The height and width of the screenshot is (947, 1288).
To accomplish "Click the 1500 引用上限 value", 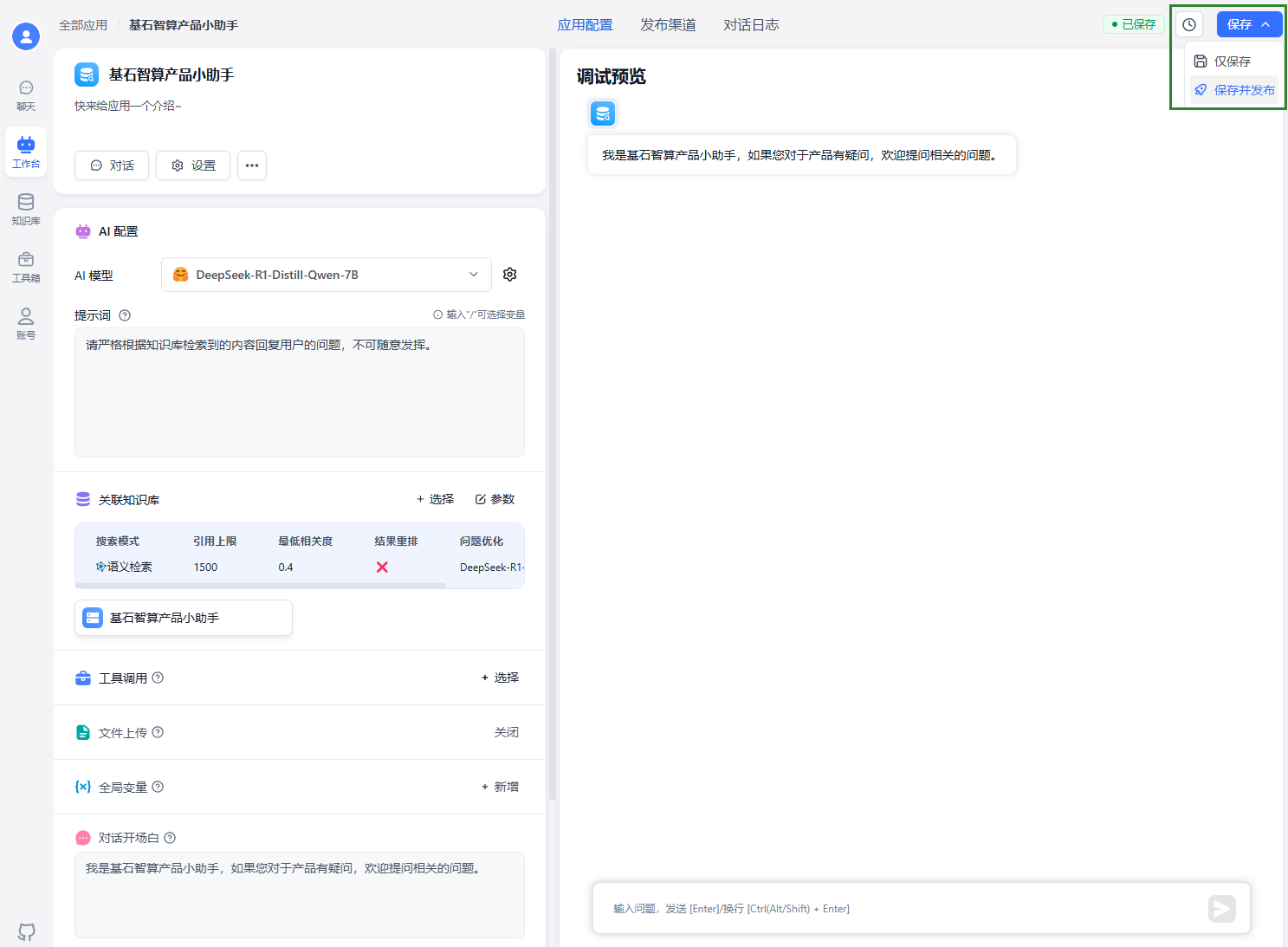I will pyautogui.click(x=205, y=567).
